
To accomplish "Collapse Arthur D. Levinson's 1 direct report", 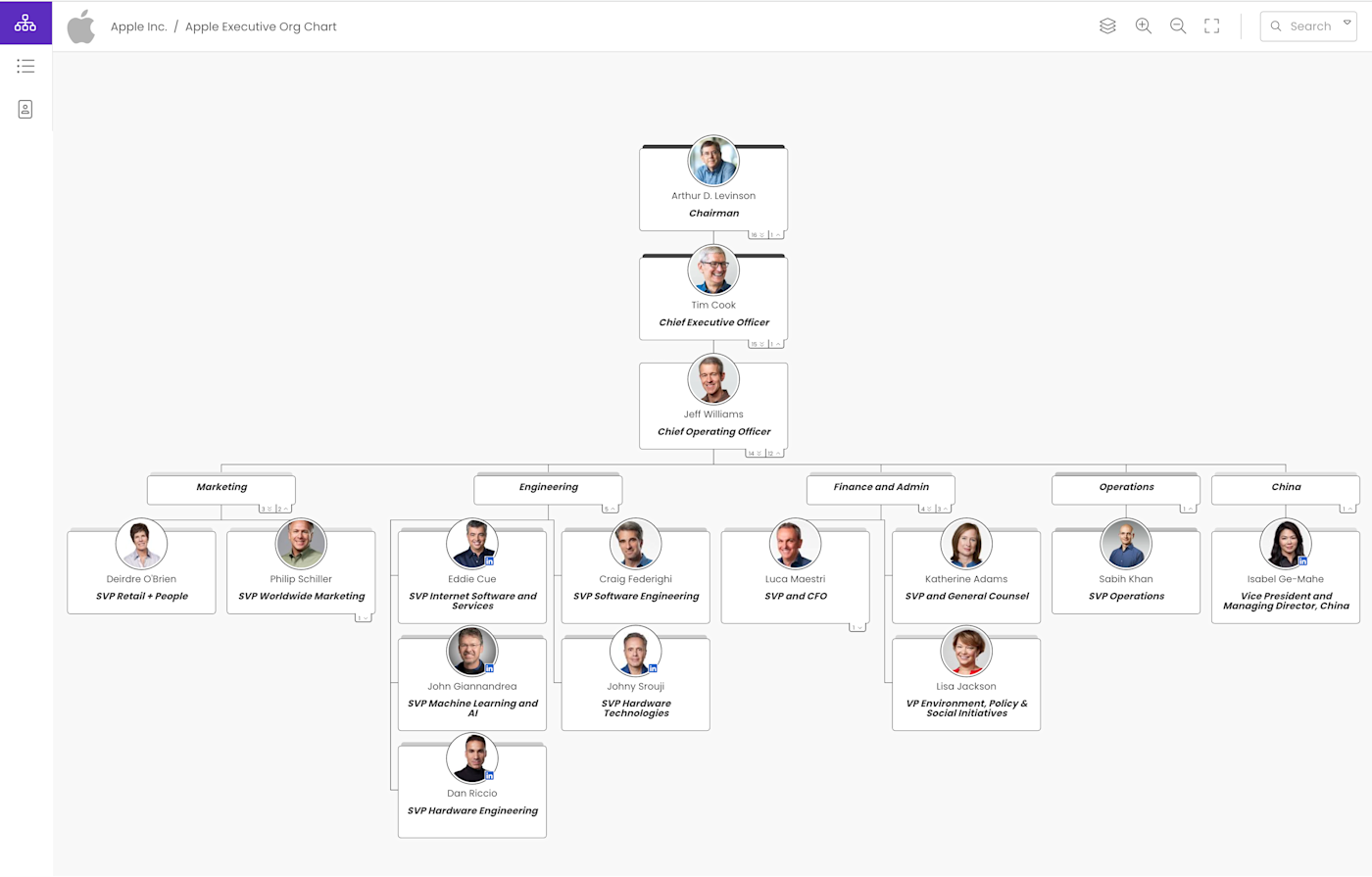I will 775,235.
